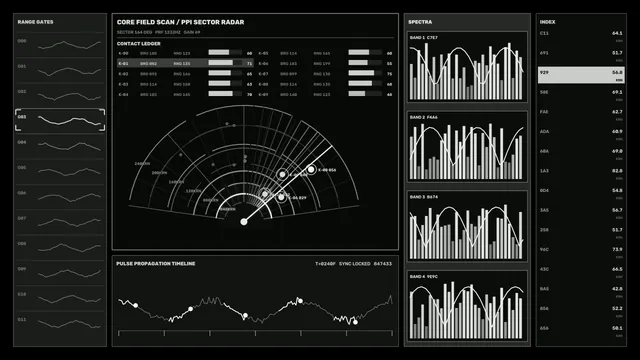This screenshot has height=360, width=640.
Task: Select index entry 3A5
Action: click(x=581, y=213)
